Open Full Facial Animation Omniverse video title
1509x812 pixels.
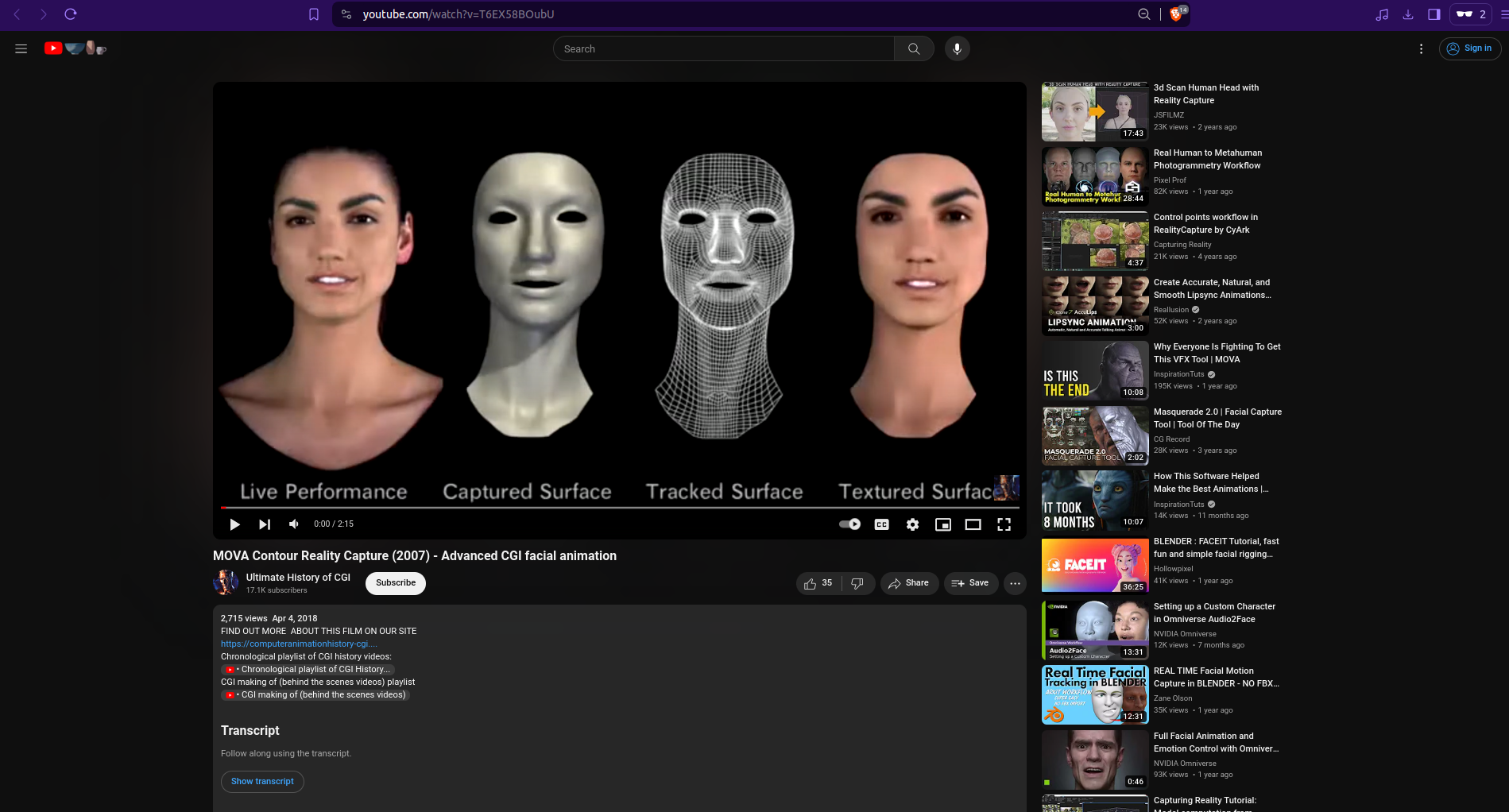(1216, 742)
